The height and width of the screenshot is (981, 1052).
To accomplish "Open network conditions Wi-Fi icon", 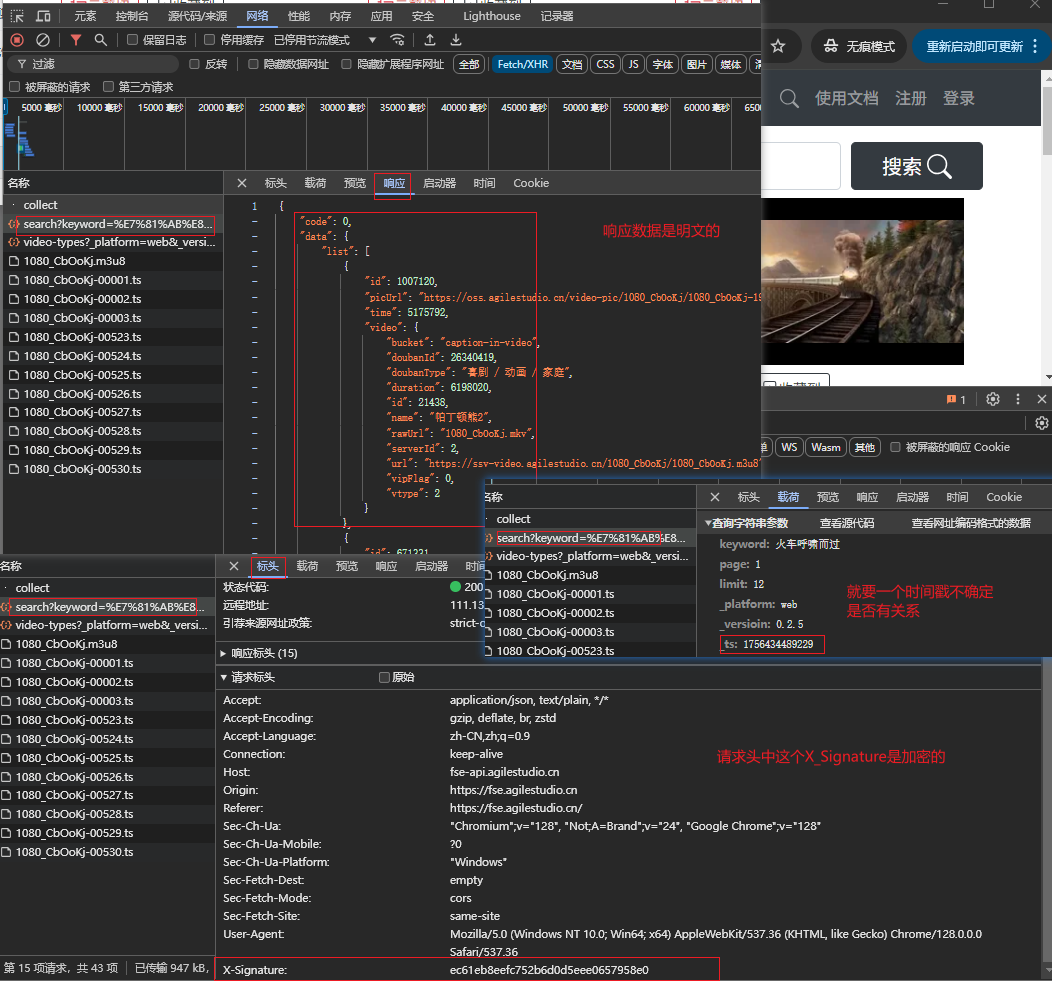I will 398,40.
